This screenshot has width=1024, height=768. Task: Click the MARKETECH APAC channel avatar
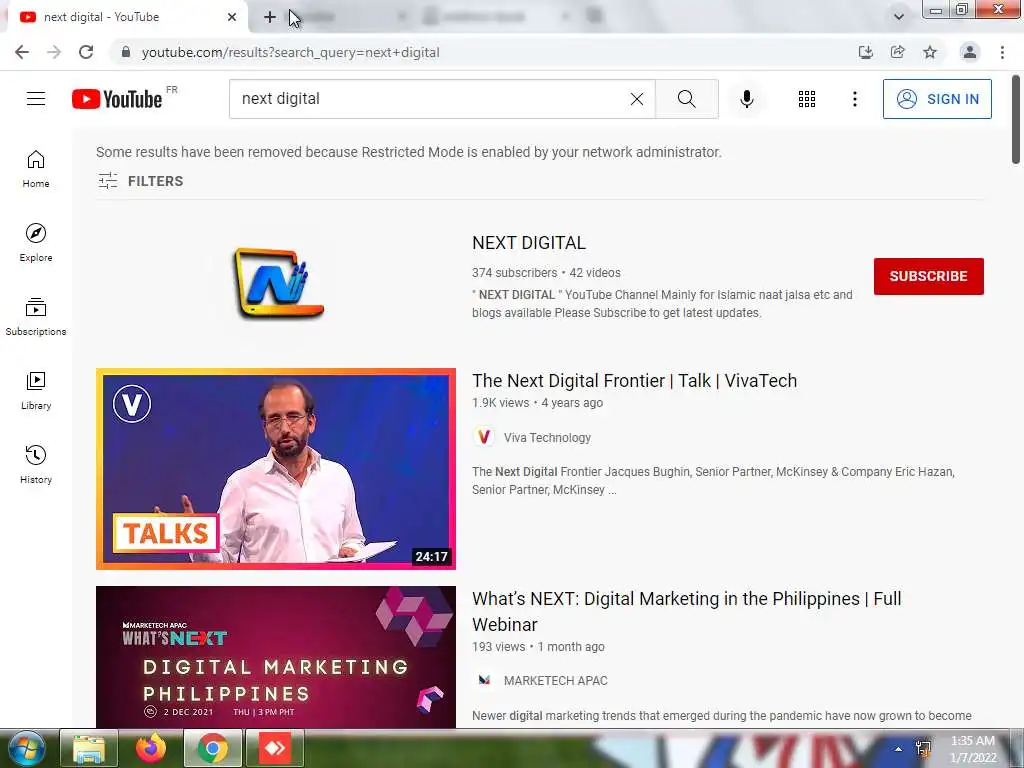484,680
